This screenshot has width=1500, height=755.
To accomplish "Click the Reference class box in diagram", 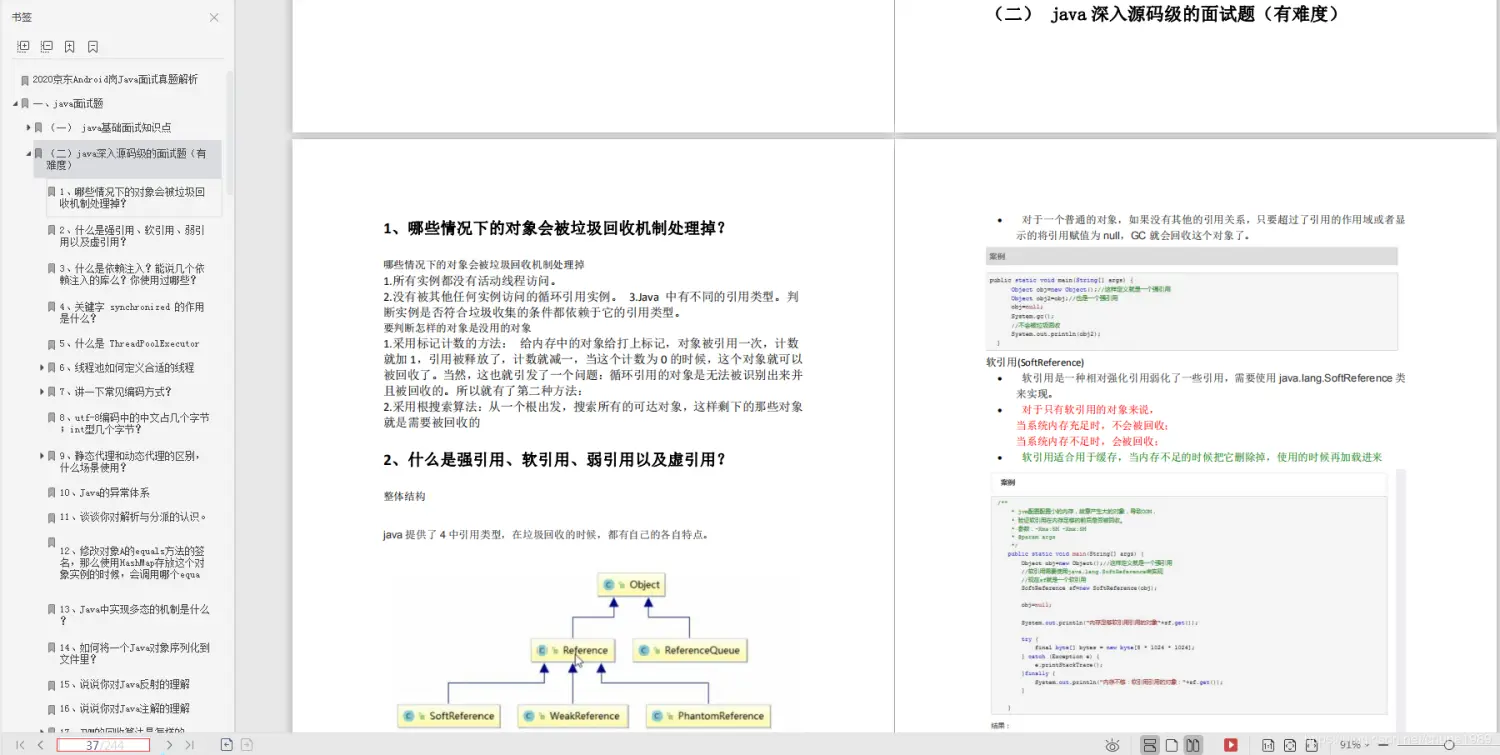I will [572, 650].
